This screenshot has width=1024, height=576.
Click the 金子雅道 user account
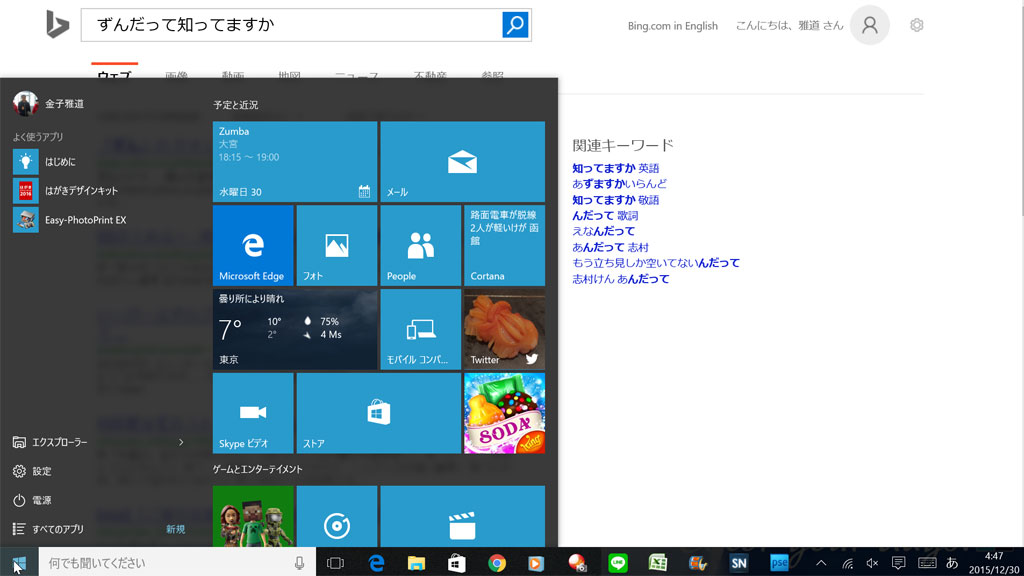click(x=49, y=103)
